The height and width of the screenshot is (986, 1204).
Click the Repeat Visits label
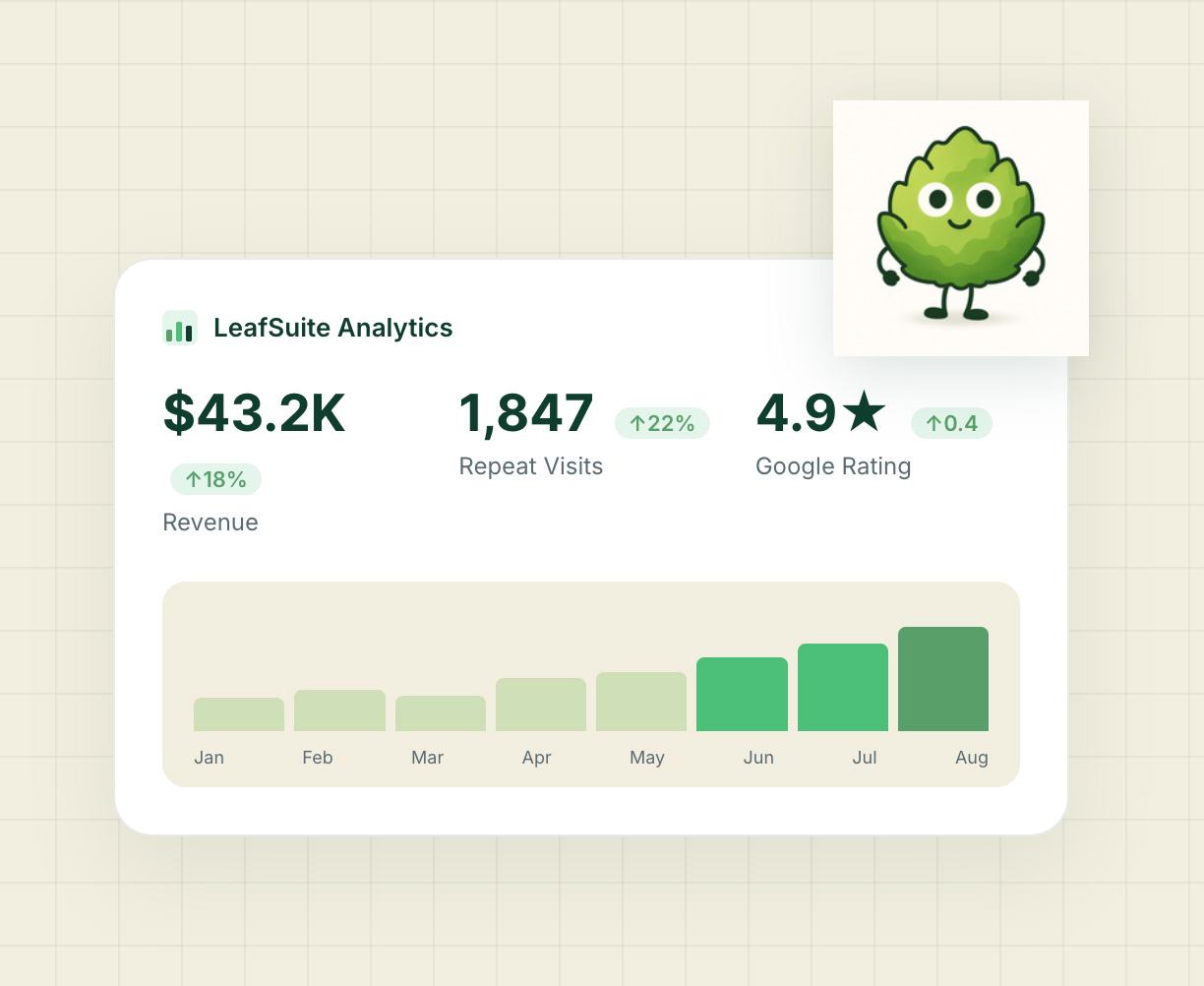[531, 466]
